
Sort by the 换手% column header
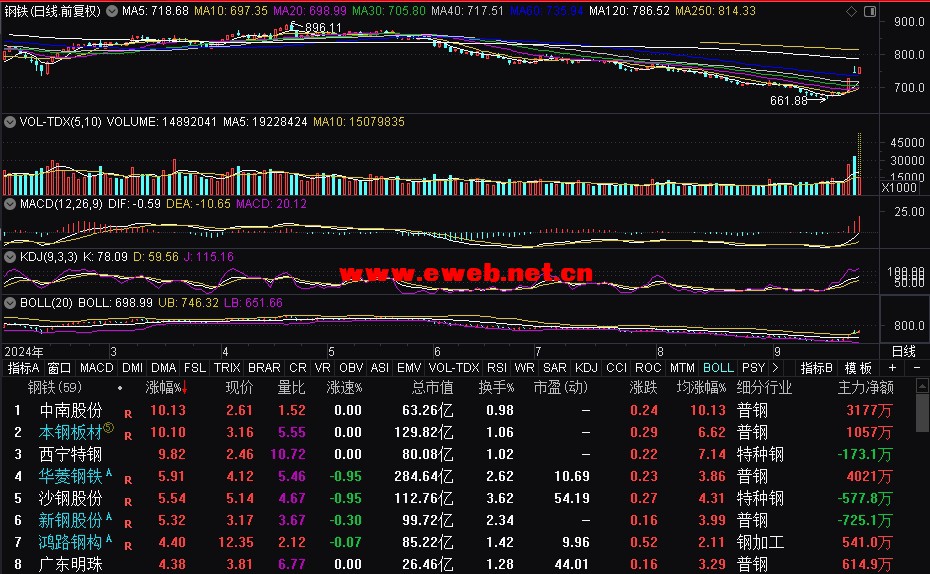496,388
